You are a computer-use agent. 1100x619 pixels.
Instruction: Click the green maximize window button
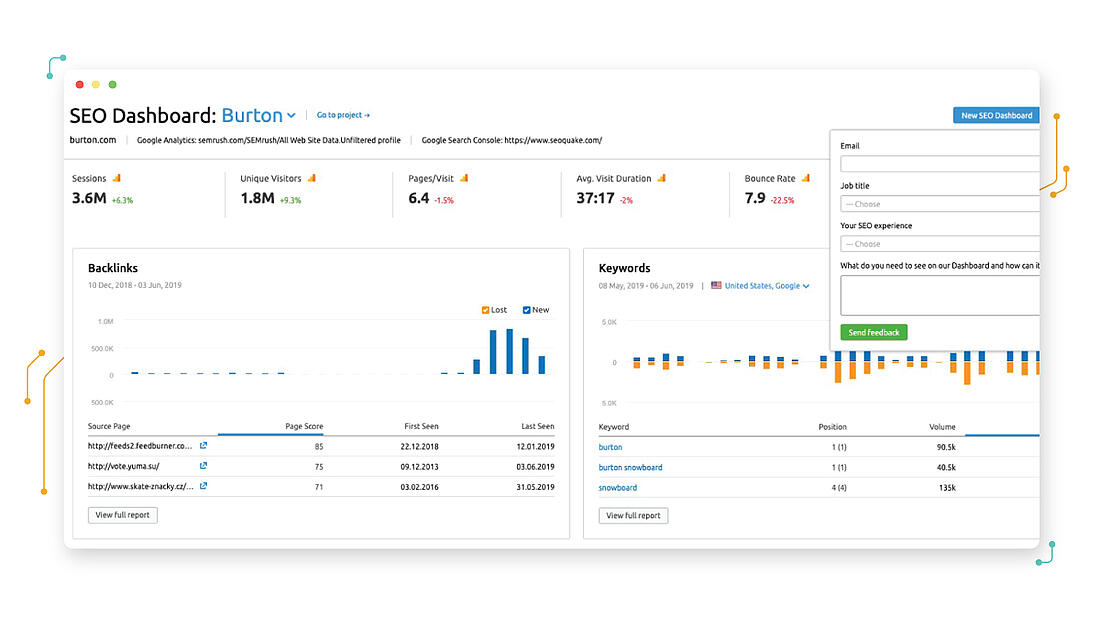[x=112, y=84]
